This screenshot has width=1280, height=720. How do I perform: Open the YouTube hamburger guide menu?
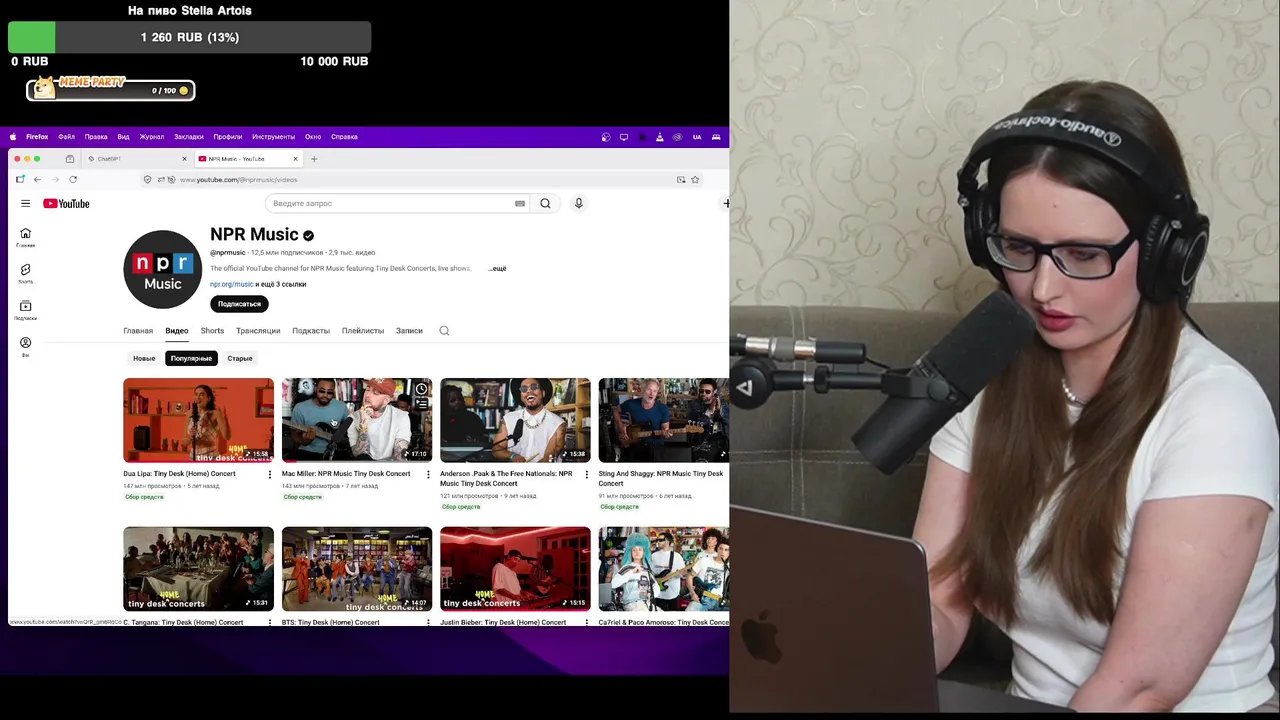(25, 203)
